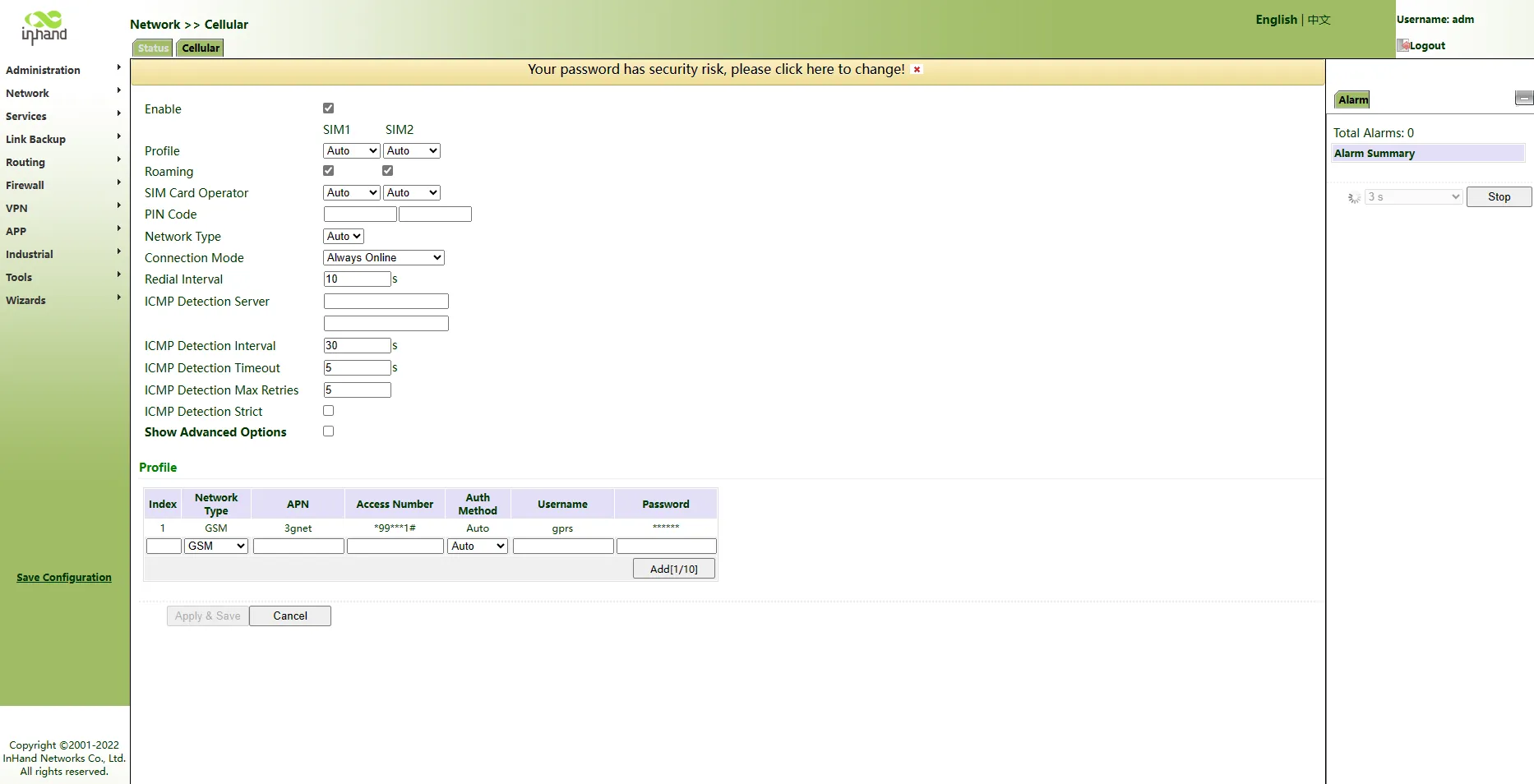The width and height of the screenshot is (1534, 784).
Task: Open the SIM1 Profile dropdown
Action: coord(352,150)
